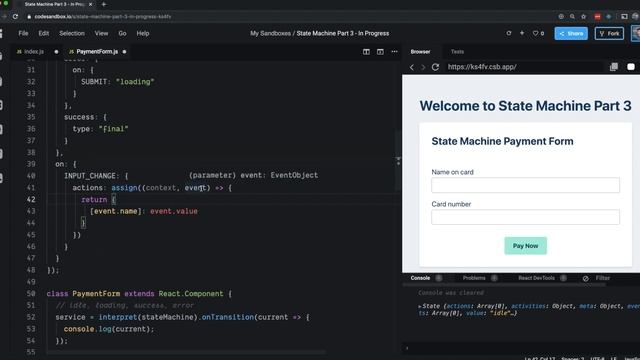The image size is (640, 360).
Task: Refresh the preview browser
Action: coord(436,67)
